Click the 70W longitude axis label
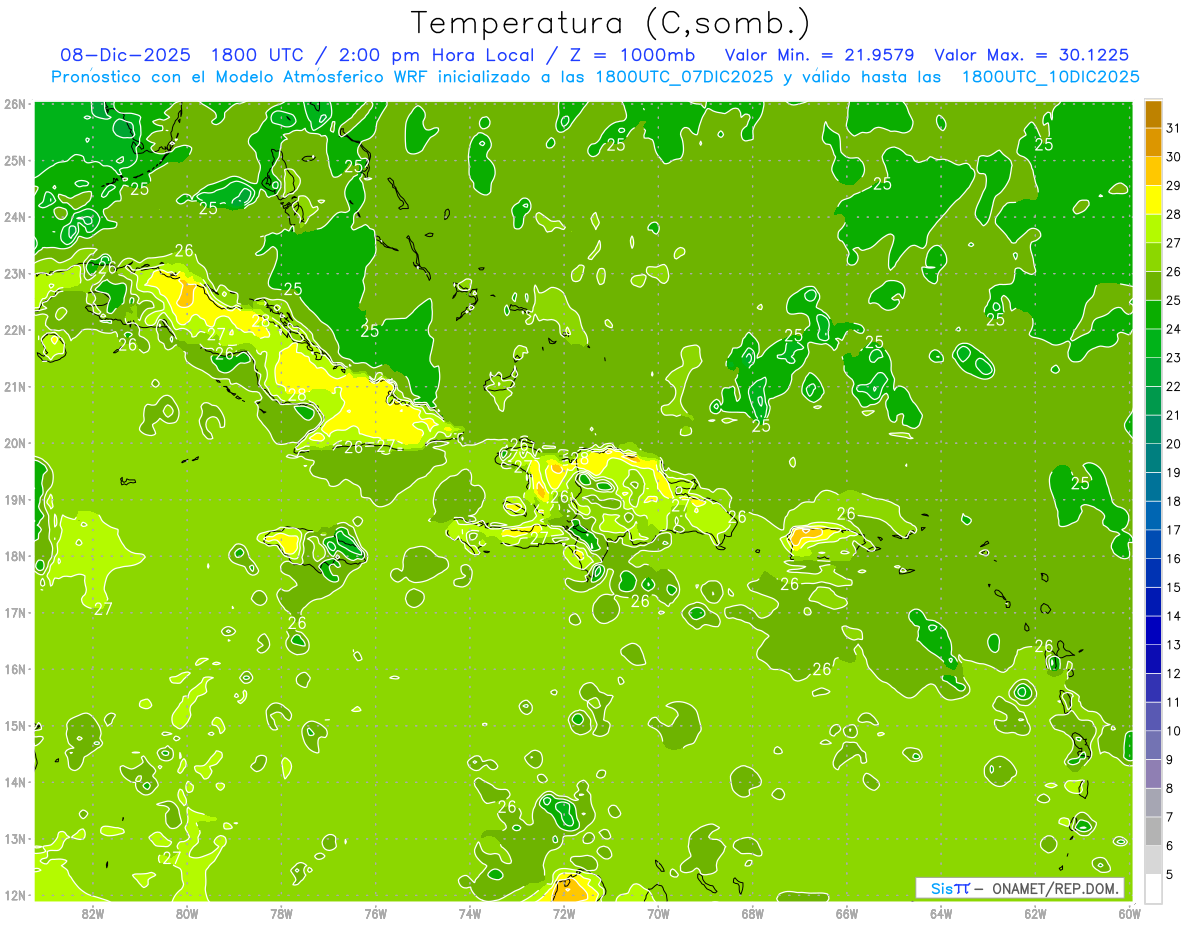 (658, 913)
